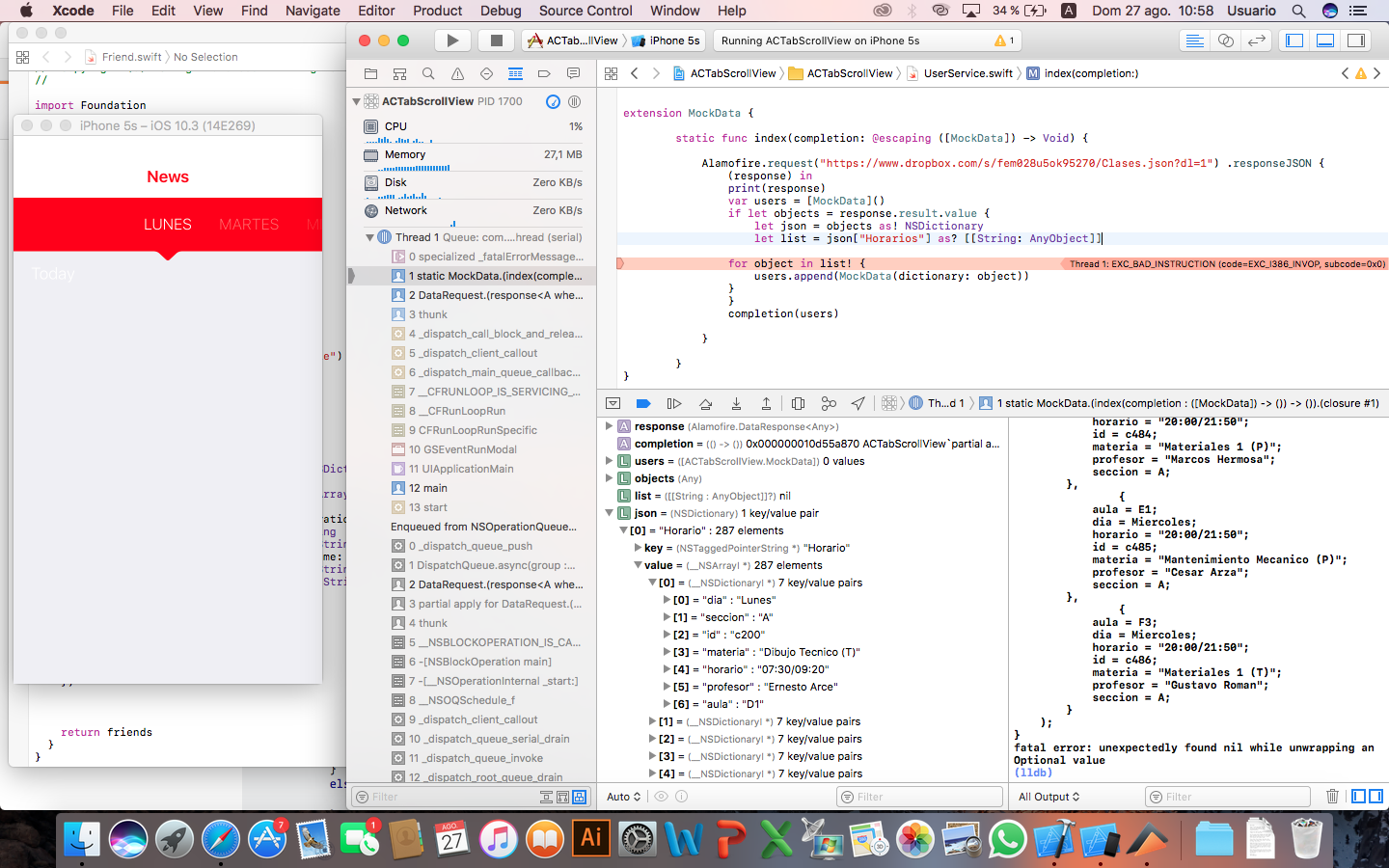Expand the response variable

(609, 426)
